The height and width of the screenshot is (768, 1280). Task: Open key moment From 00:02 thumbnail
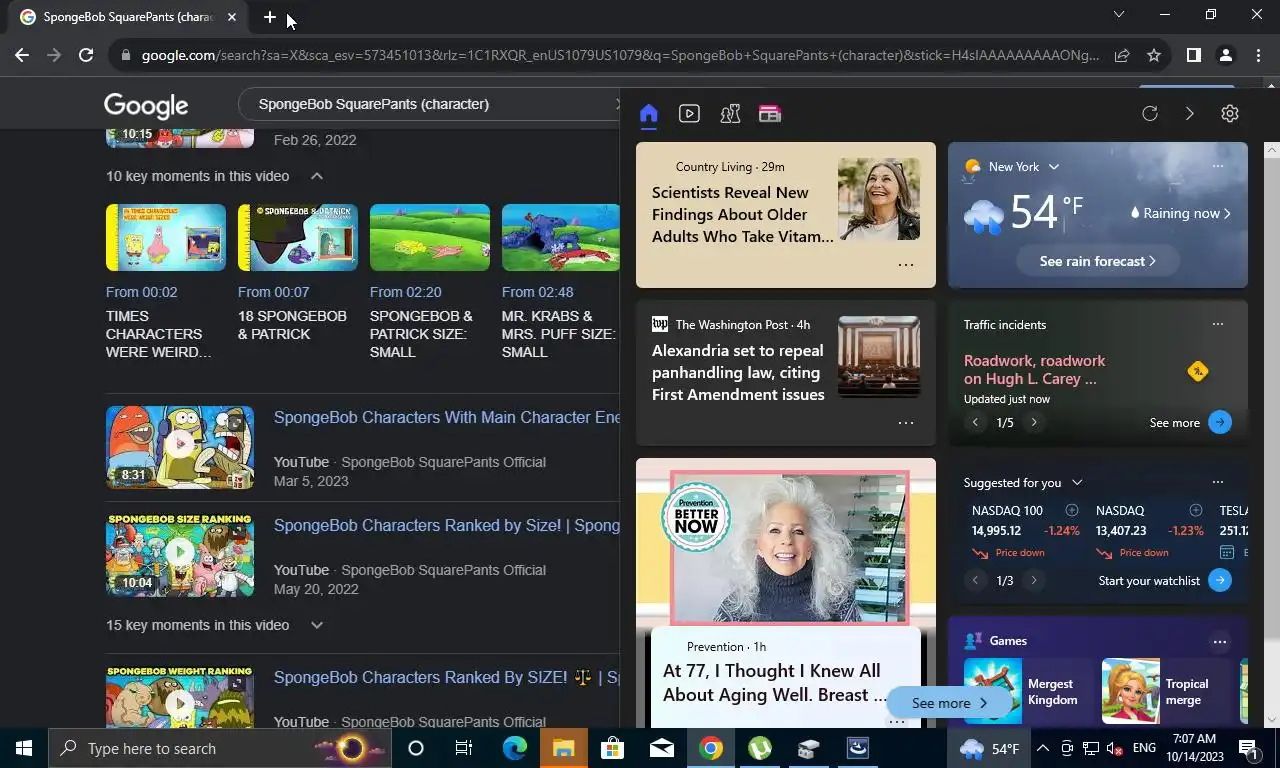click(x=166, y=238)
